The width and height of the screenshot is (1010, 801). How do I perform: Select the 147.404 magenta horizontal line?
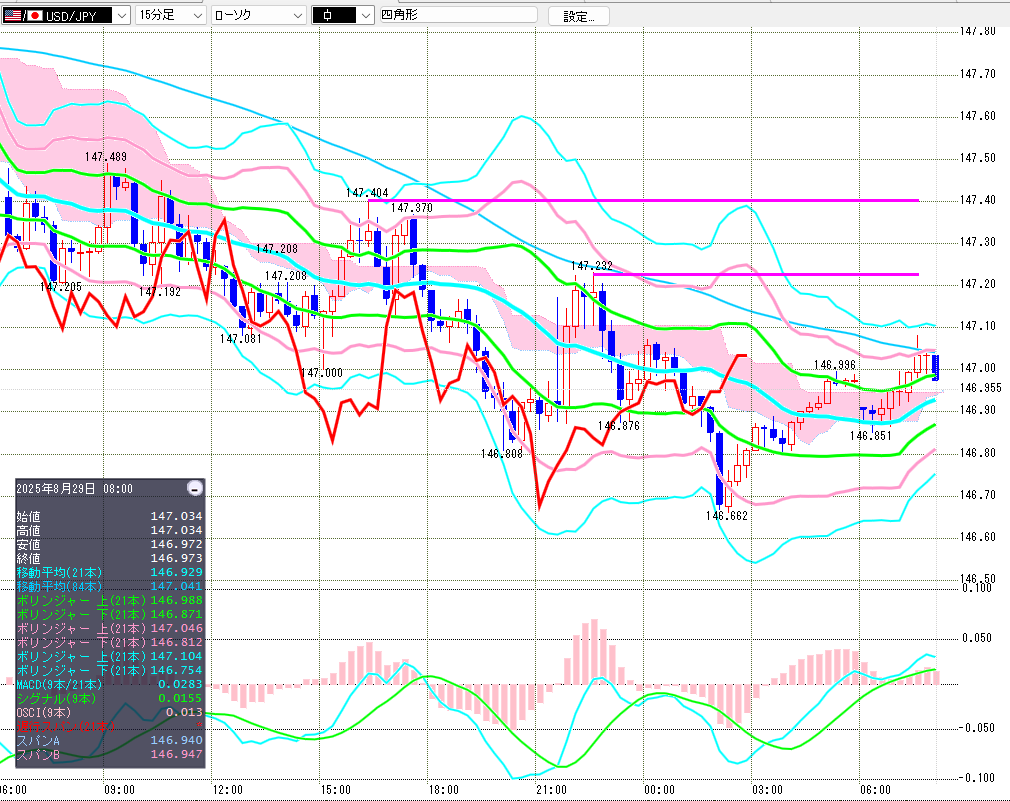point(644,200)
